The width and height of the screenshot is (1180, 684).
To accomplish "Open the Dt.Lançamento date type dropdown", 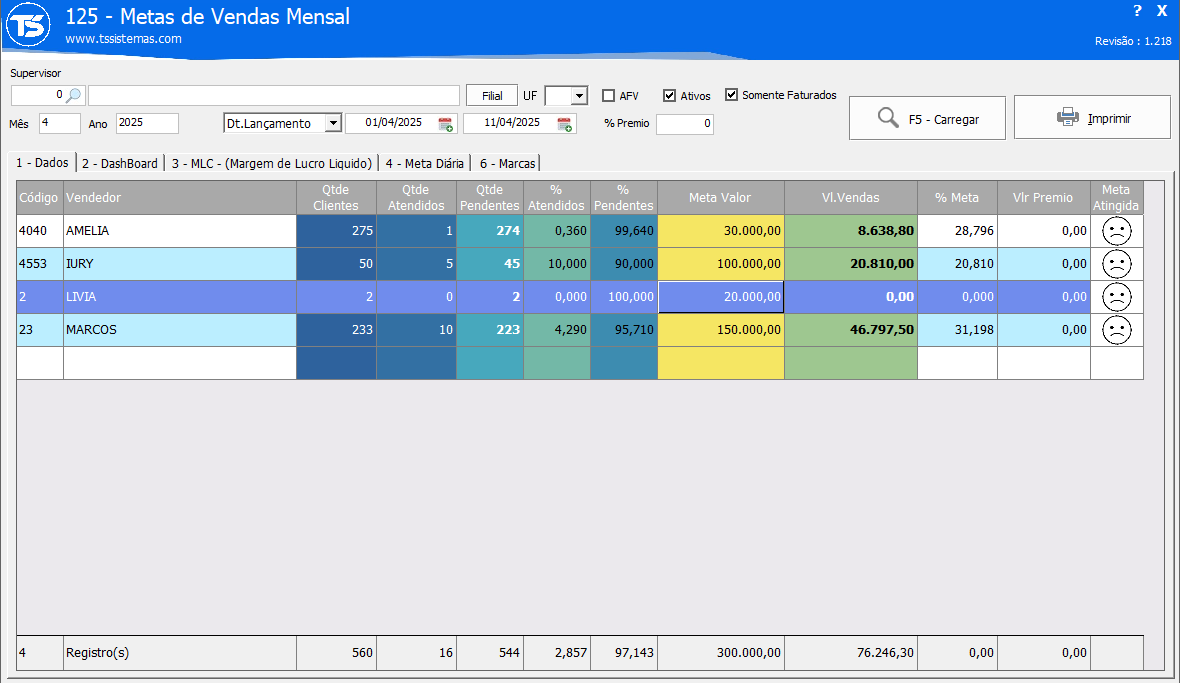I will pos(333,124).
